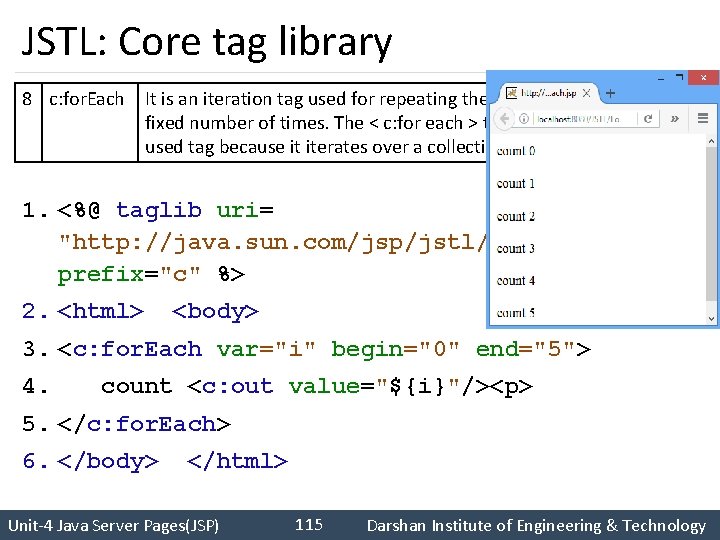Open the browser hamburger menu

click(x=703, y=118)
